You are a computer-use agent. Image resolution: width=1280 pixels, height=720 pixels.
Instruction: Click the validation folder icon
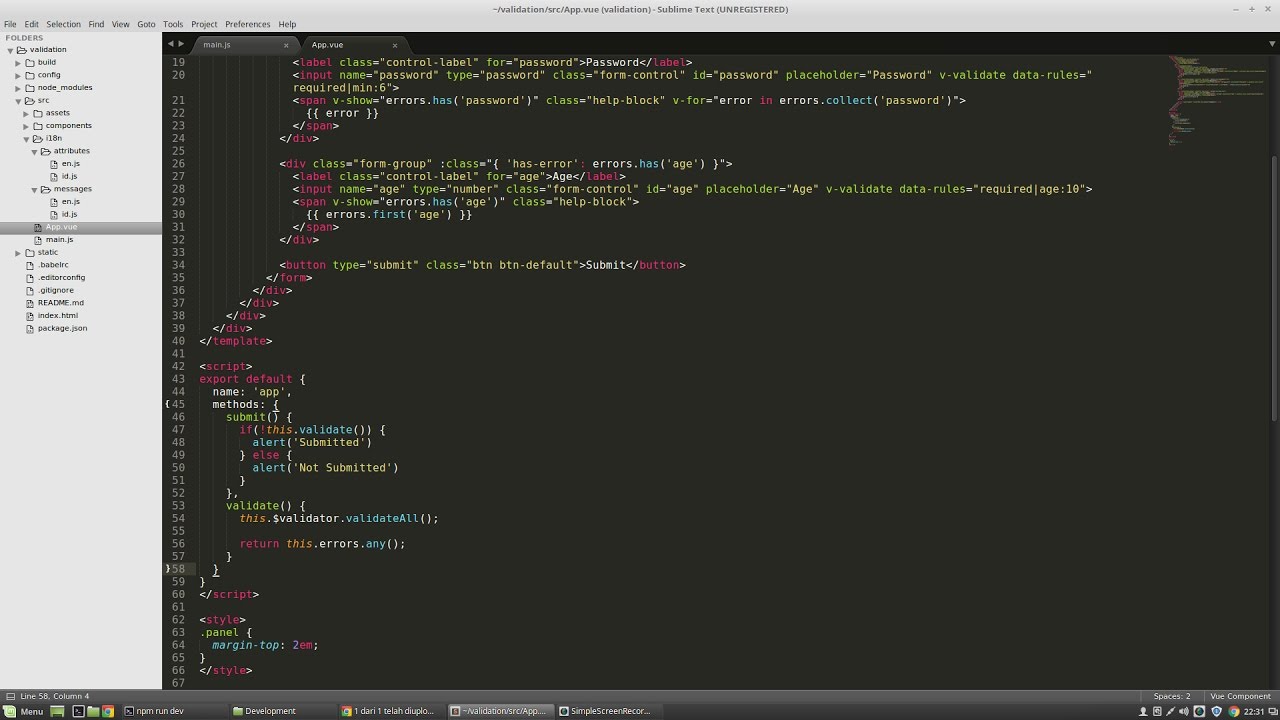click(x=22, y=49)
